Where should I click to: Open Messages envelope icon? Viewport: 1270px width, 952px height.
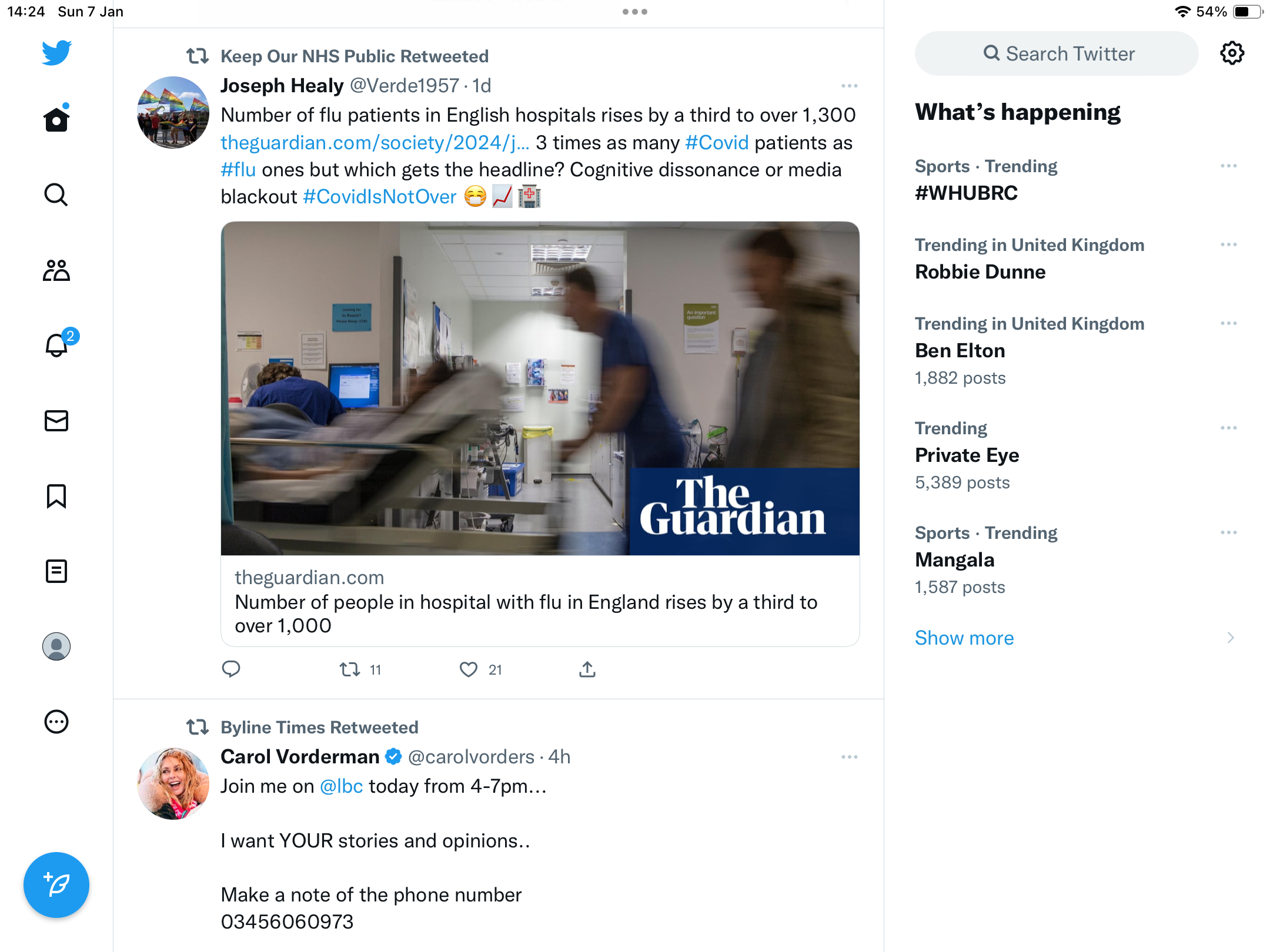(56, 421)
